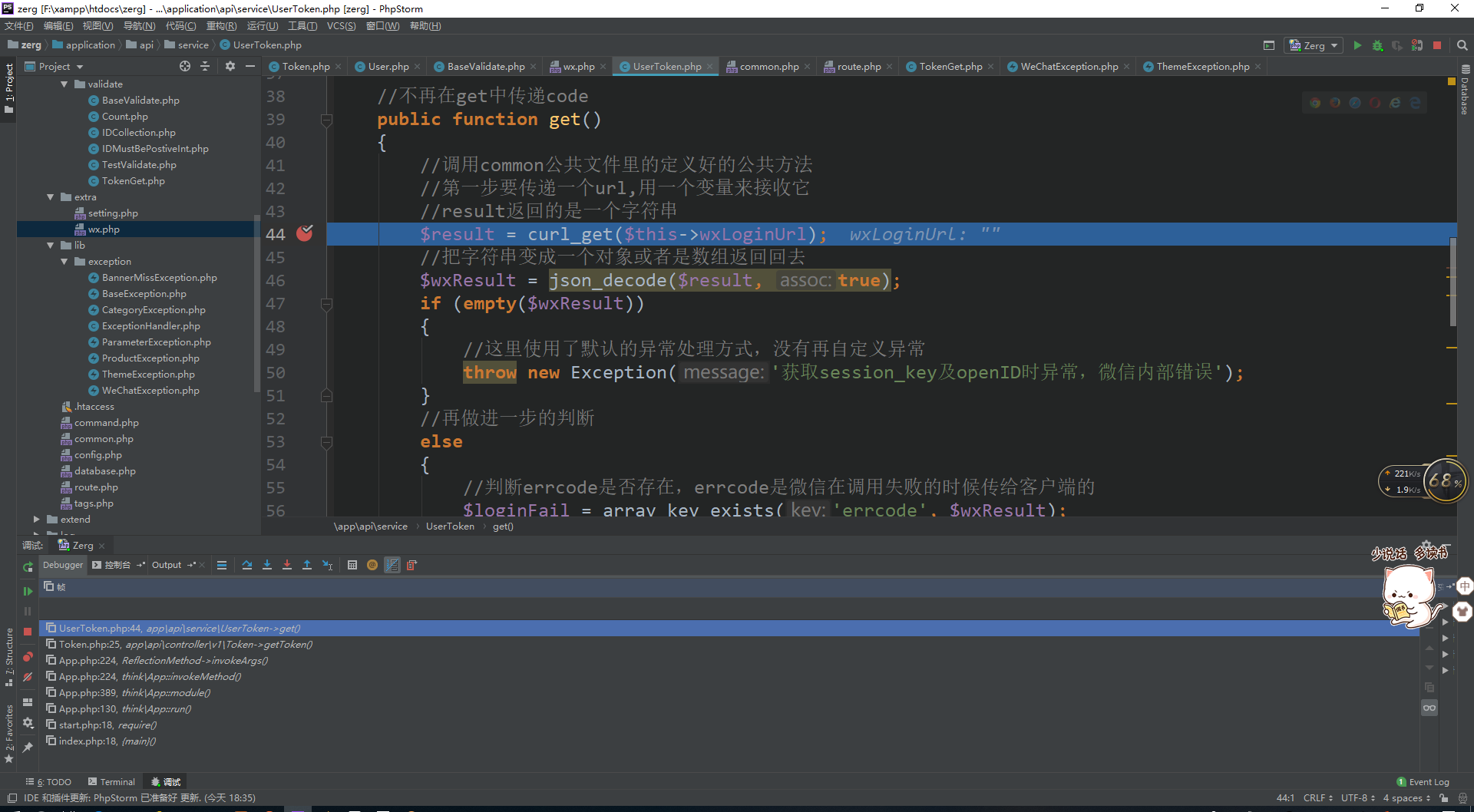Expand the extend folder in project tree
The width and height of the screenshot is (1474, 812).
coord(36,520)
